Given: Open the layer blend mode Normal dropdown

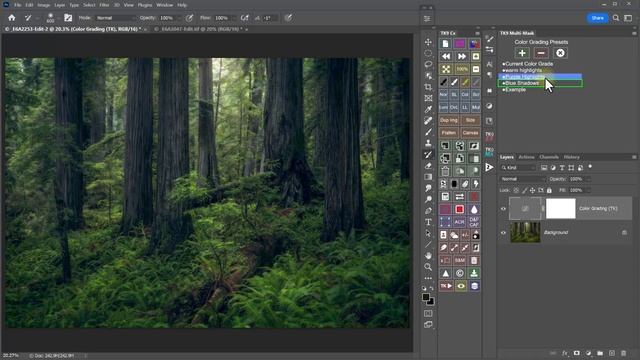Looking at the screenshot, I should (x=522, y=179).
